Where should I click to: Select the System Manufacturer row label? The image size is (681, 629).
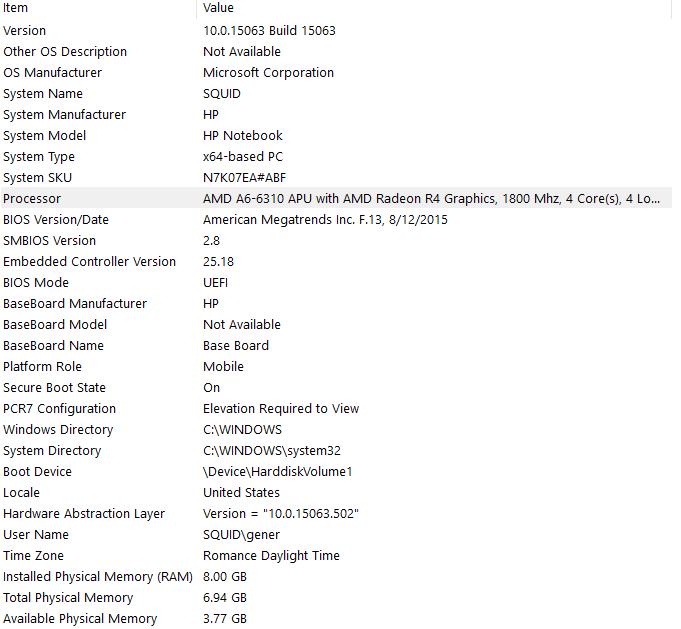pos(64,115)
